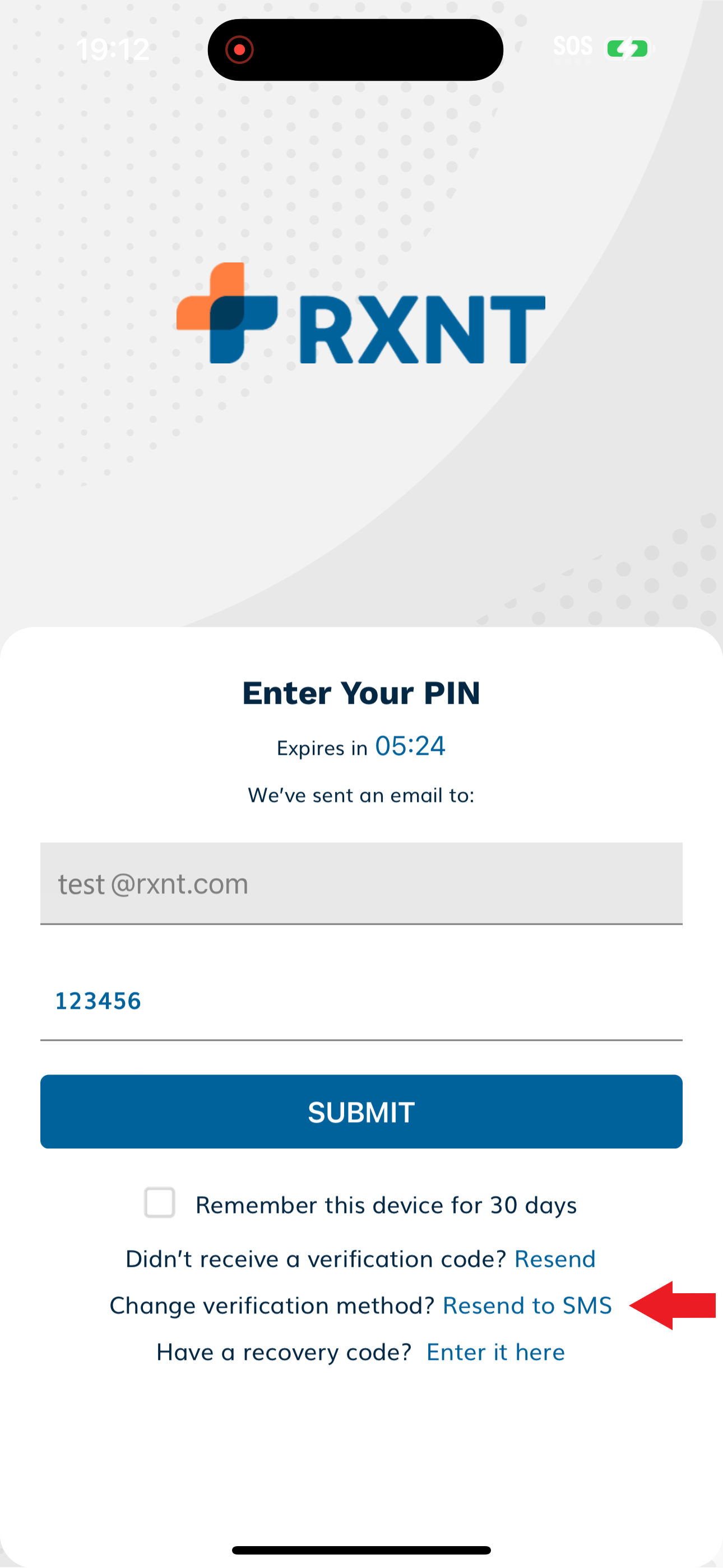Tap the 19:12 clock in status bar
The width and height of the screenshot is (723, 1568).
click(113, 49)
